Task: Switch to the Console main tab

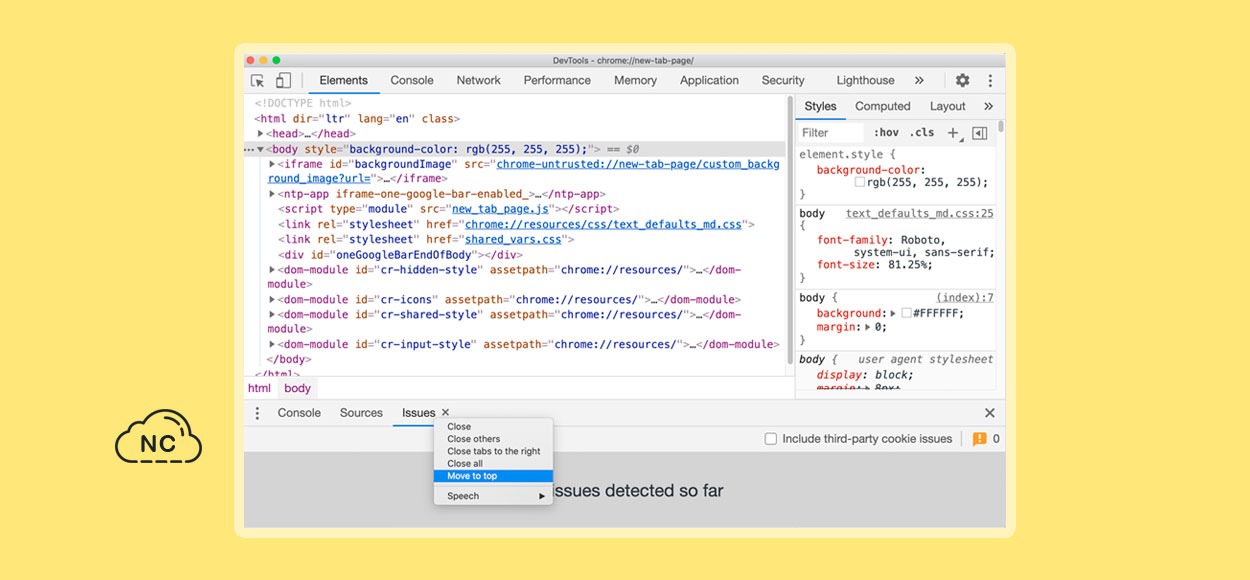Action: (x=412, y=81)
